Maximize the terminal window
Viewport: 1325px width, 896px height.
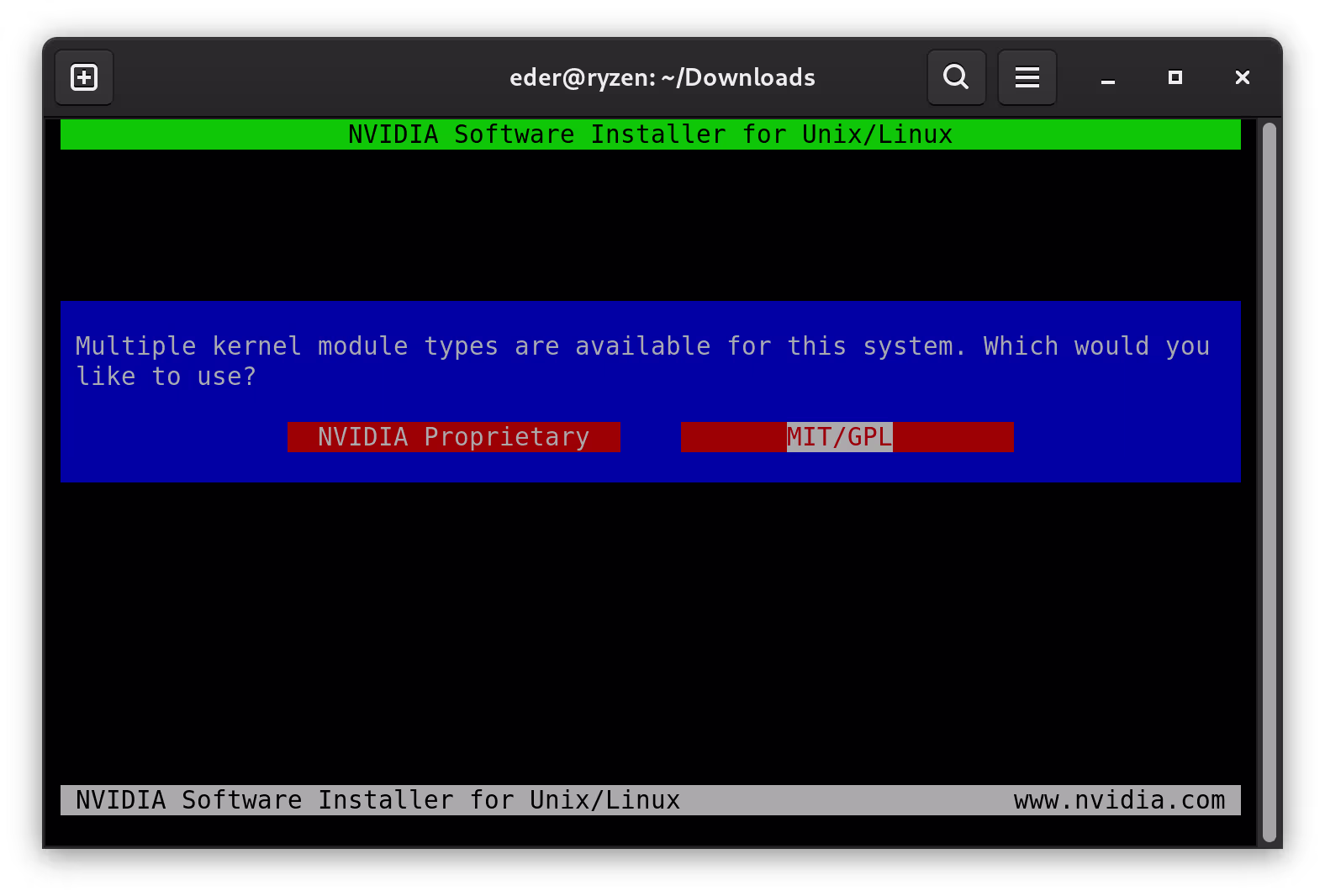(1175, 77)
